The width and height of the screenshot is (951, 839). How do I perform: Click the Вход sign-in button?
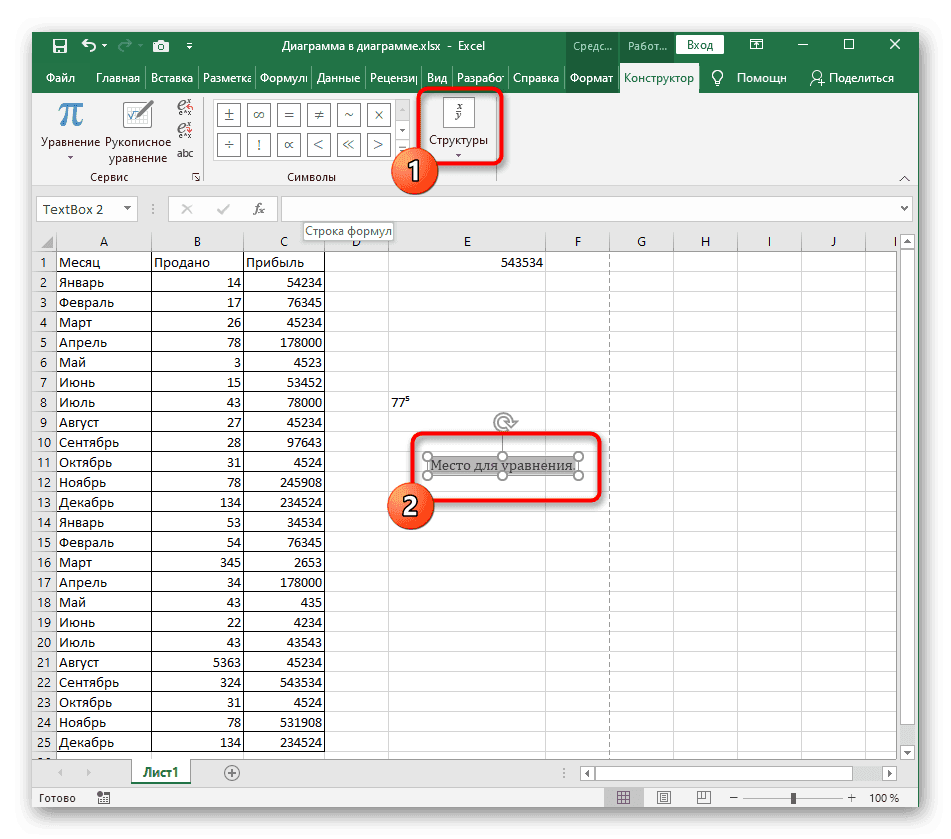click(x=700, y=45)
